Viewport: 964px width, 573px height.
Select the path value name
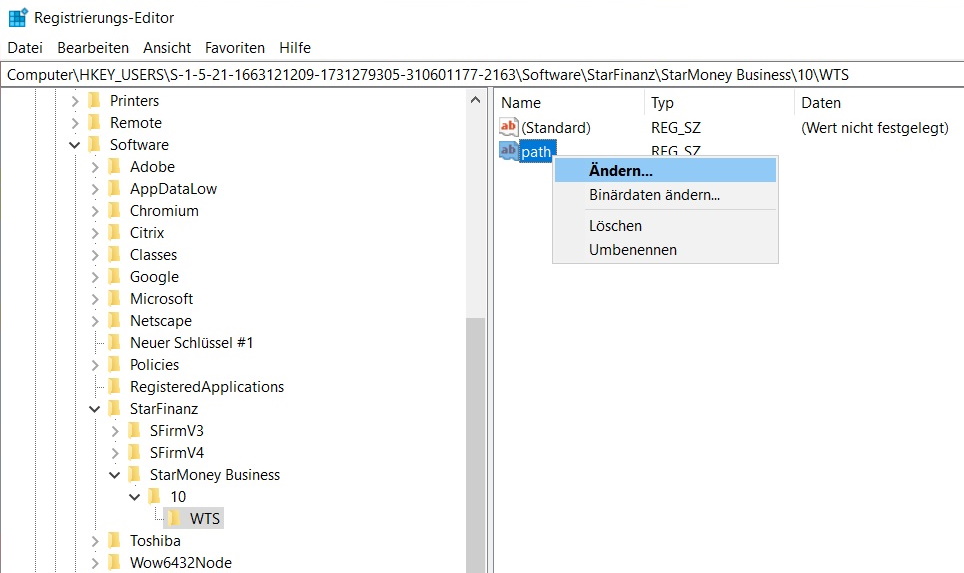tap(536, 151)
